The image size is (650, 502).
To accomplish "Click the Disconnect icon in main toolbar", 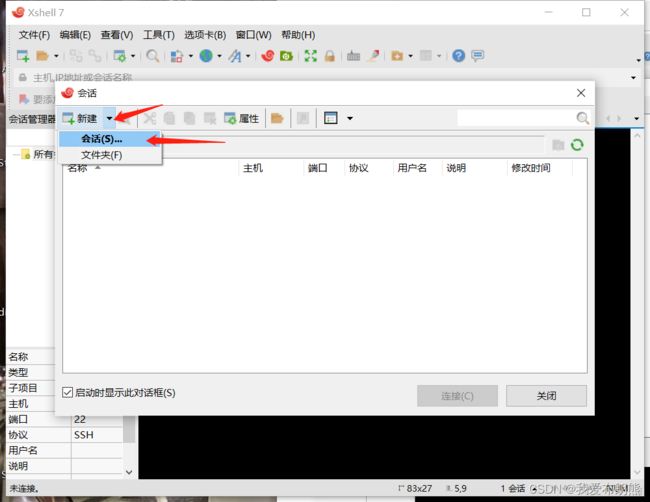I will tap(76, 56).
